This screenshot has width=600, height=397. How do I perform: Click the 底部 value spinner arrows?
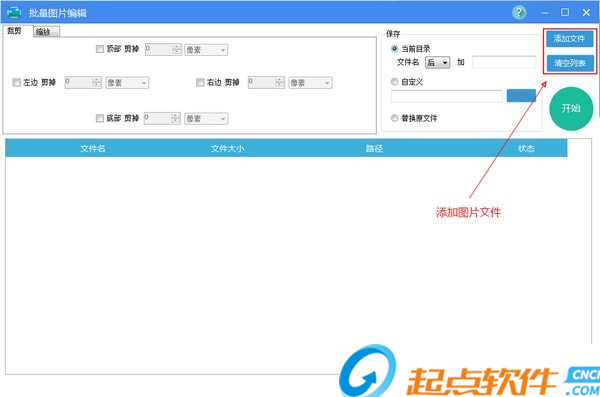[x=175, y=118]
